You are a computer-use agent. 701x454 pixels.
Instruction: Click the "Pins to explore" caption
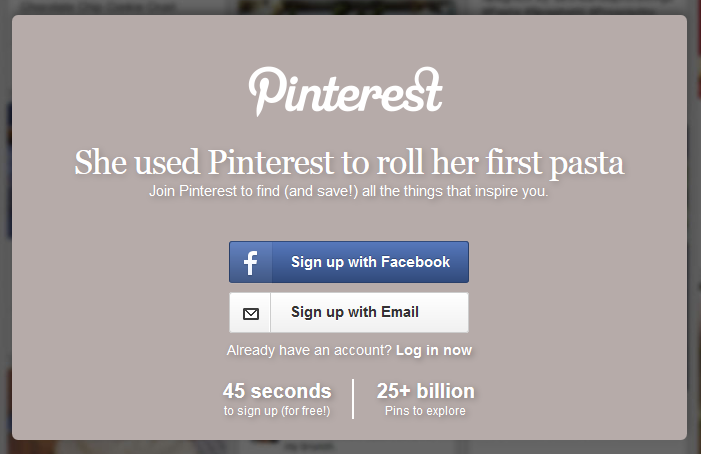pyautogui.click(x=425, y=411)
